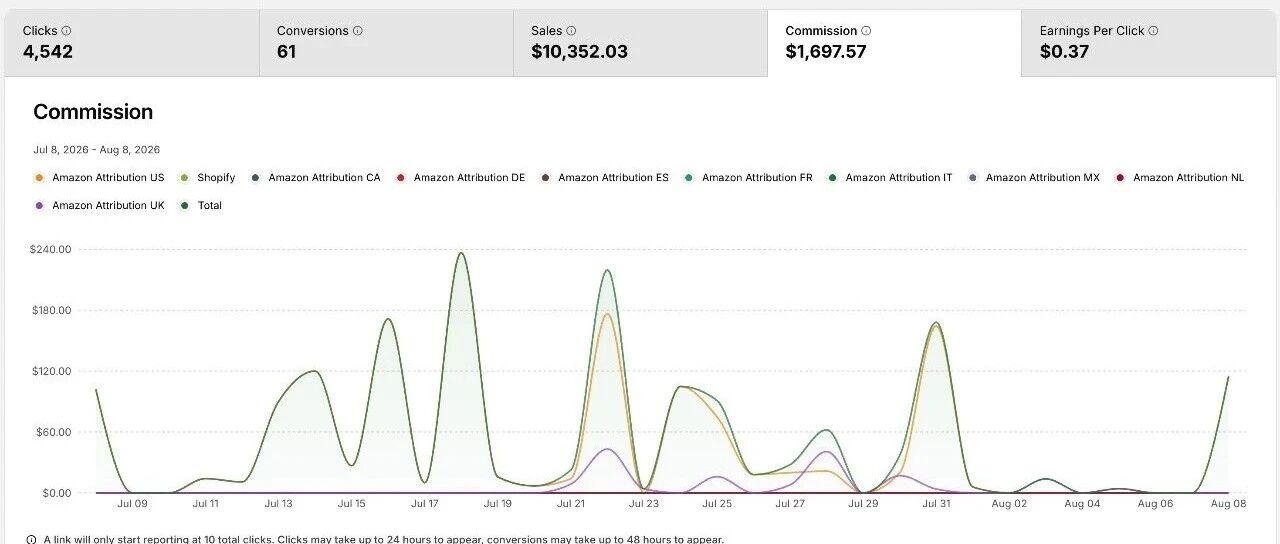This screenshot has height=544, width=1280.
Task: Click the orange Amazon Attribution US color dot
Action: [39, 178]
